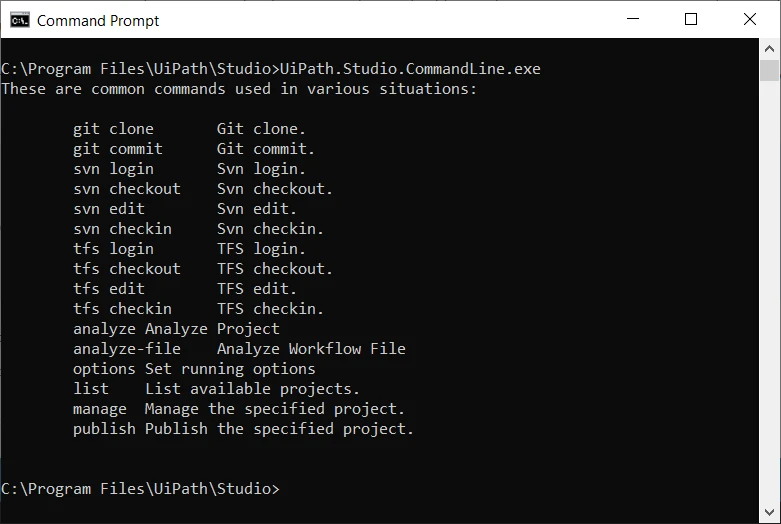This screenshot has height=524, width=781.
Task: Click the 'svn checkin' command
Action: [x=122, y=229]
